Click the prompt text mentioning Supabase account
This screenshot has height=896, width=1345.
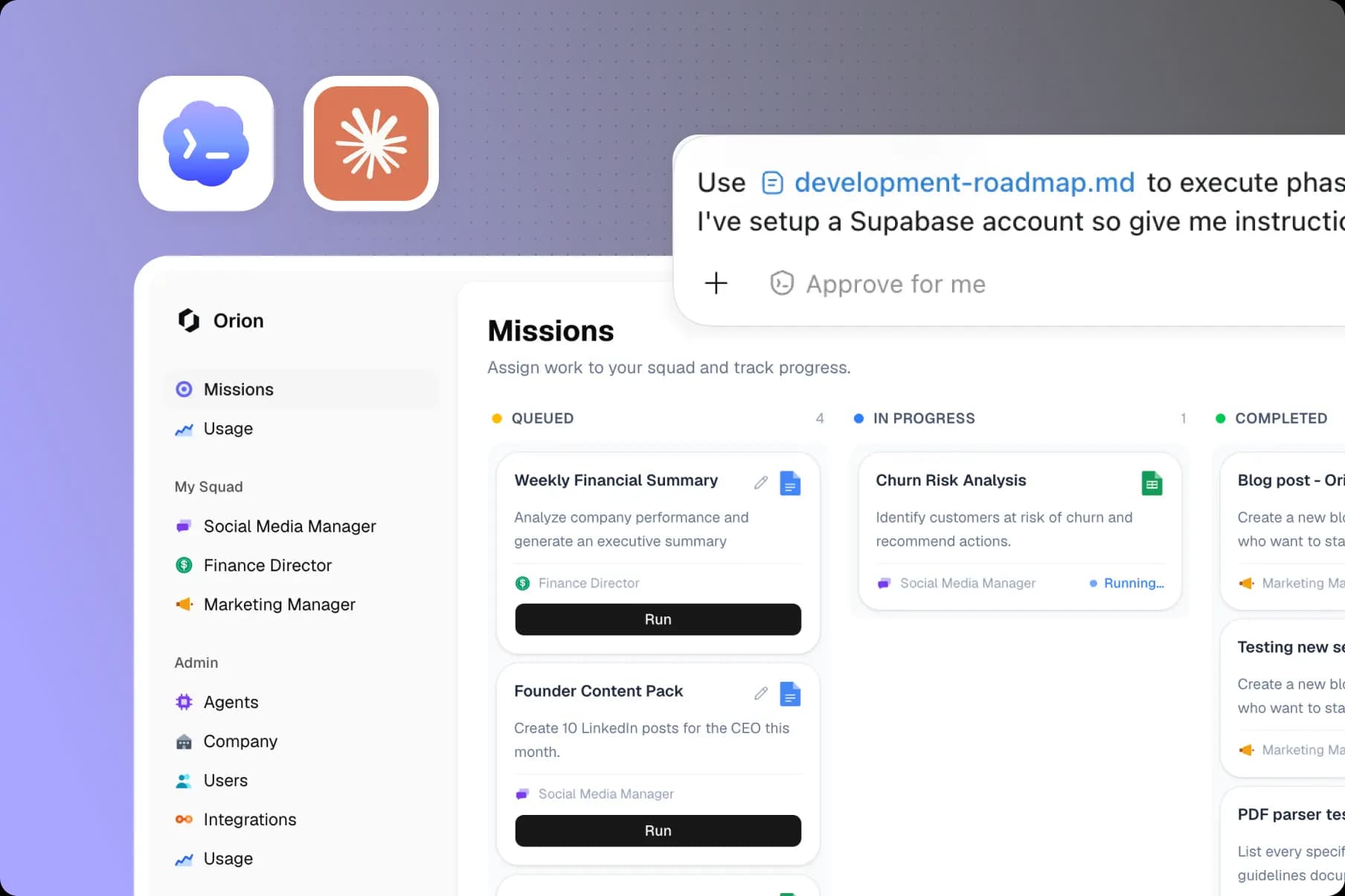tap(1021, 222)
